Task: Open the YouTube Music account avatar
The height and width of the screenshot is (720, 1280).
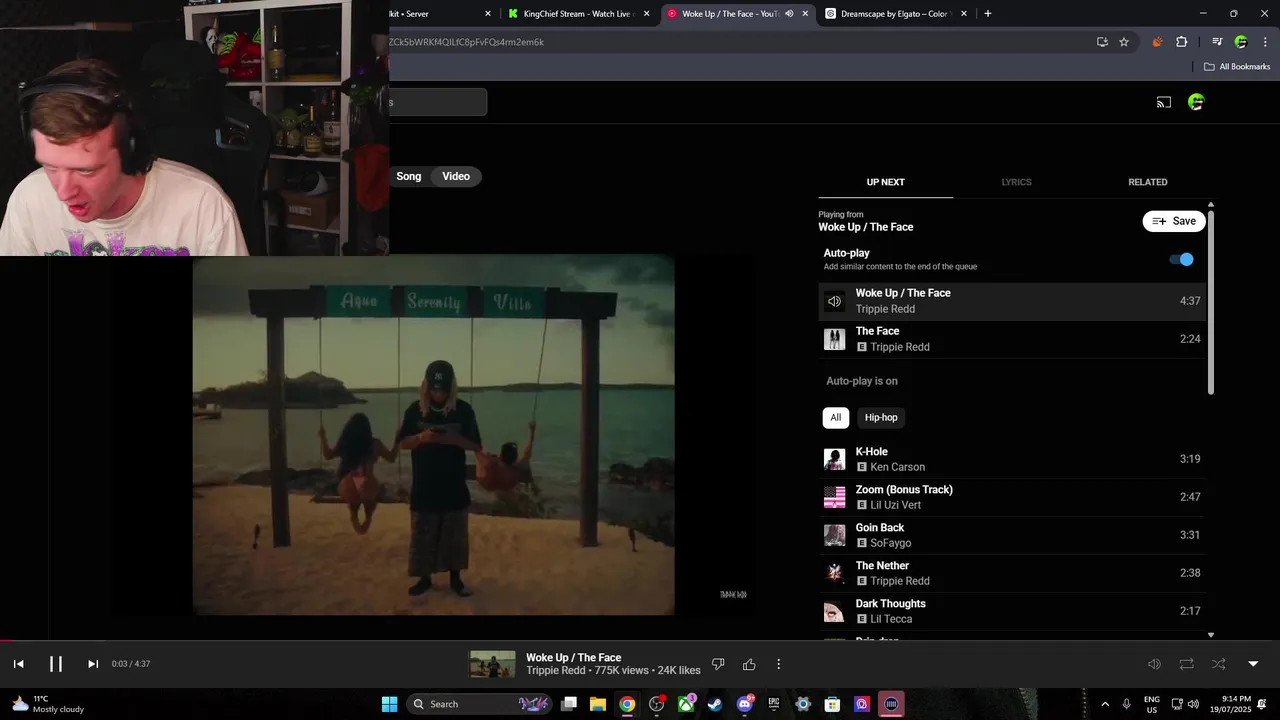Action: pos(1196,102)
